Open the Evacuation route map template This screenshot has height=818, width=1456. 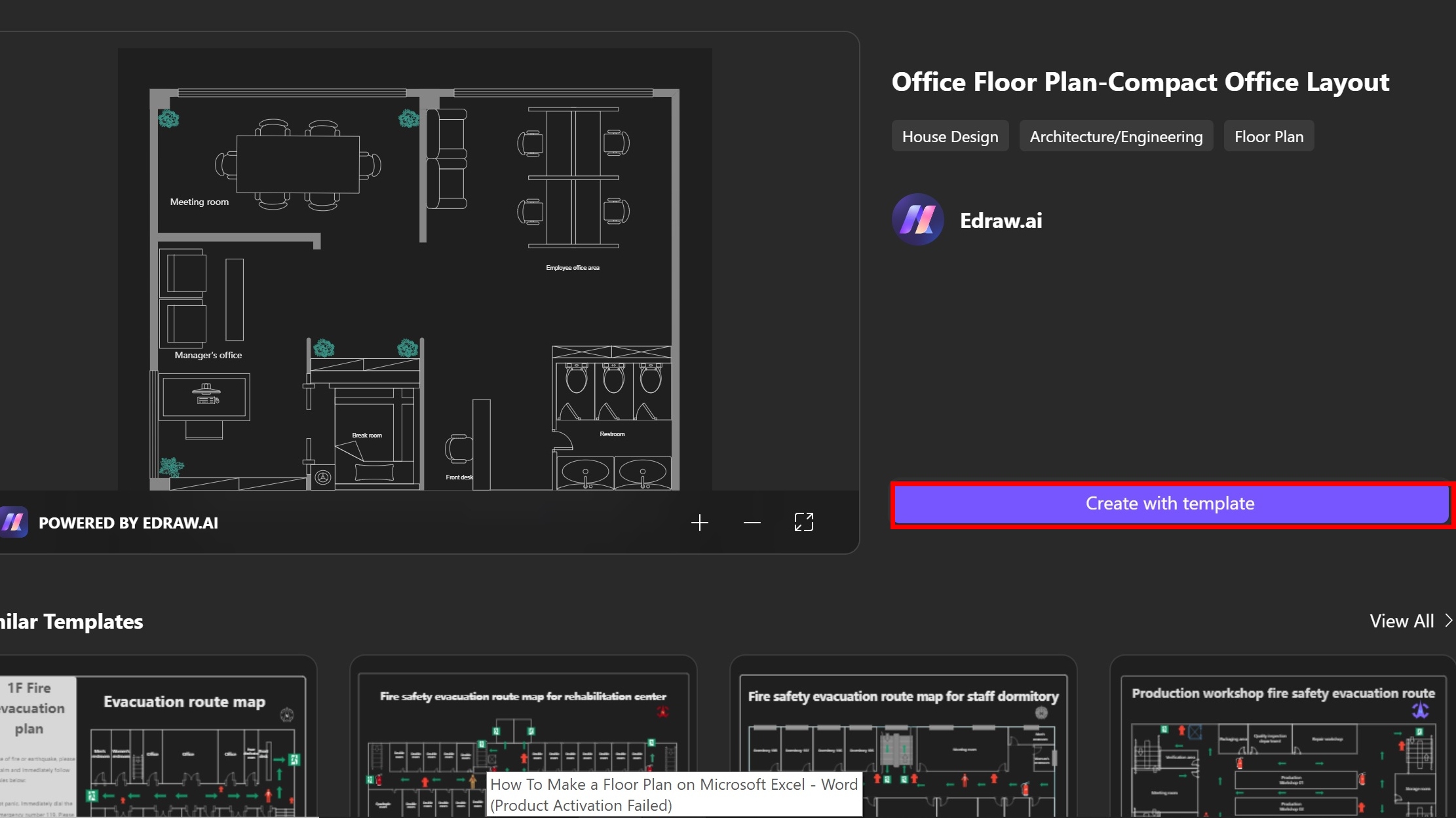(x=157, y=737)
